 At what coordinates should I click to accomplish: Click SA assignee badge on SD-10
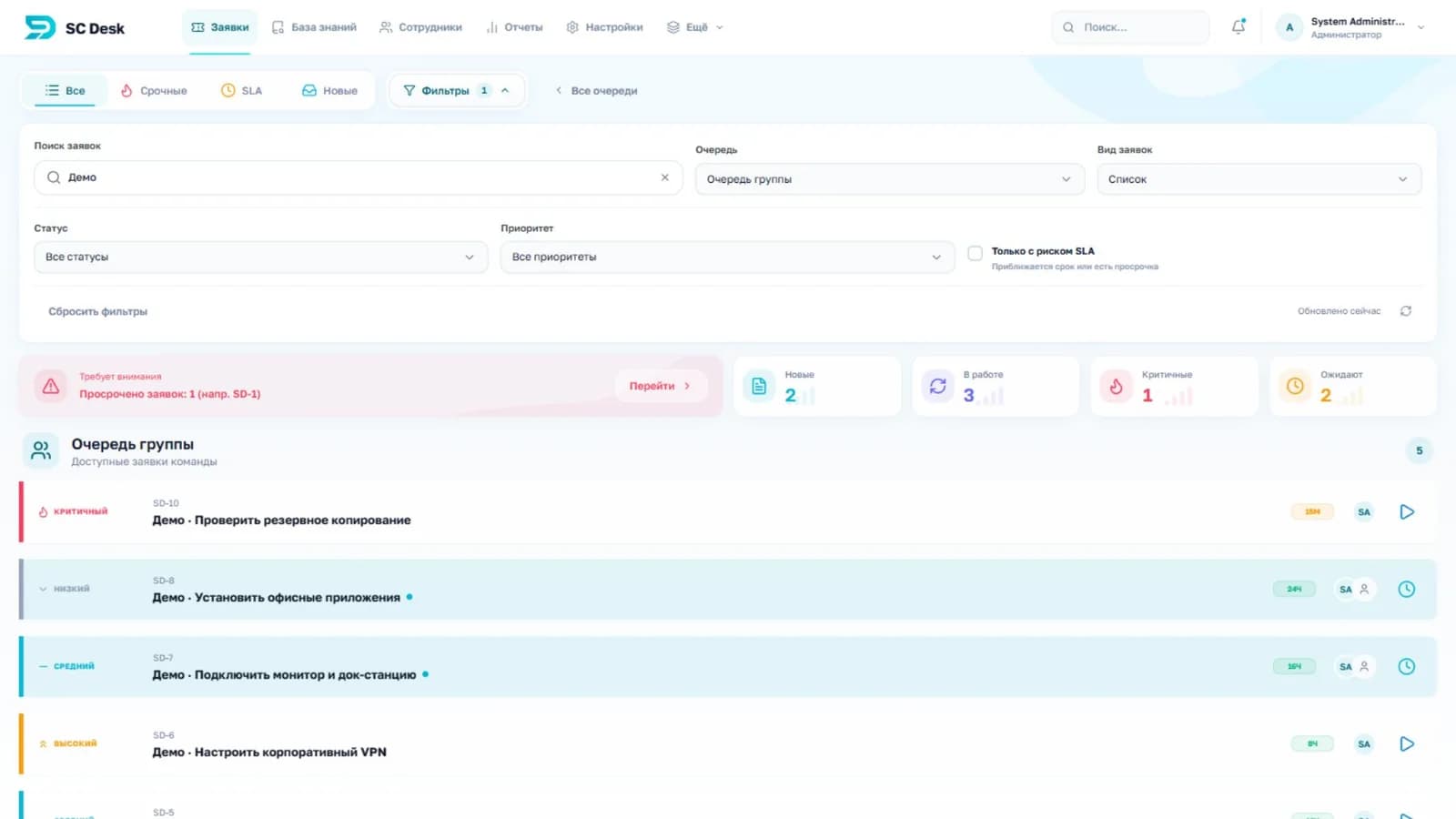[x=1364, y=512]
